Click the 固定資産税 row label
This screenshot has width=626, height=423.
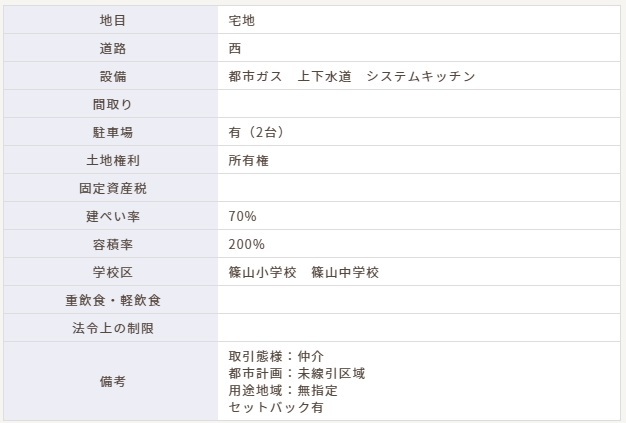pyautogui.click(x=113, y=188)
